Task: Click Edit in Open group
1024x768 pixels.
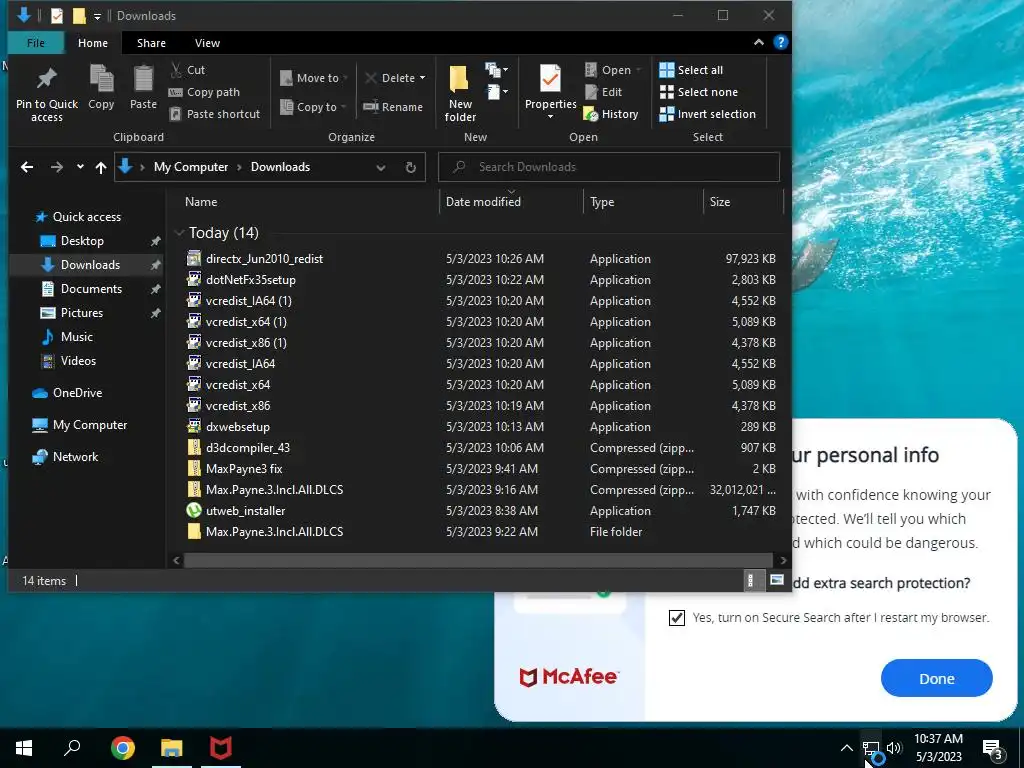Action: [x=603, y=92]
